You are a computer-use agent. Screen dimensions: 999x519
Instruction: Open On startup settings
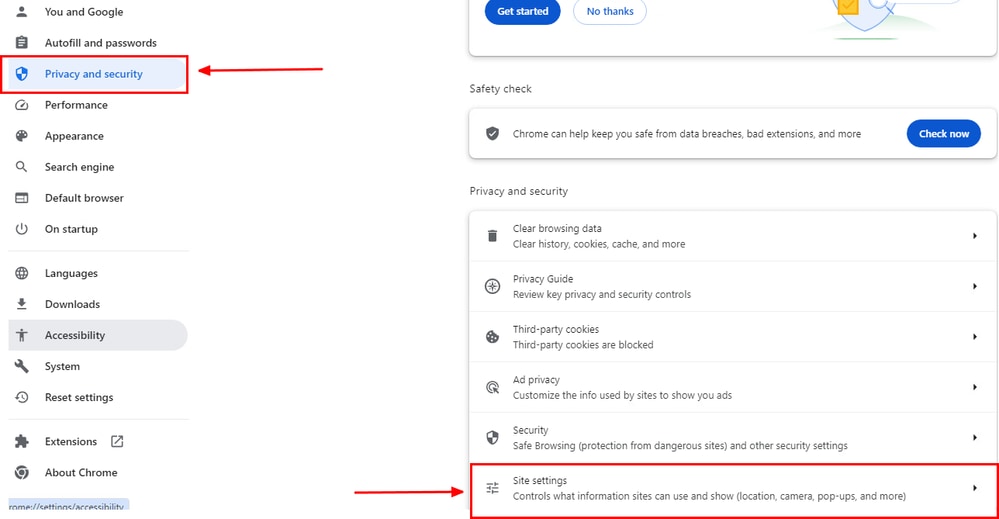(x=71, y=229)
